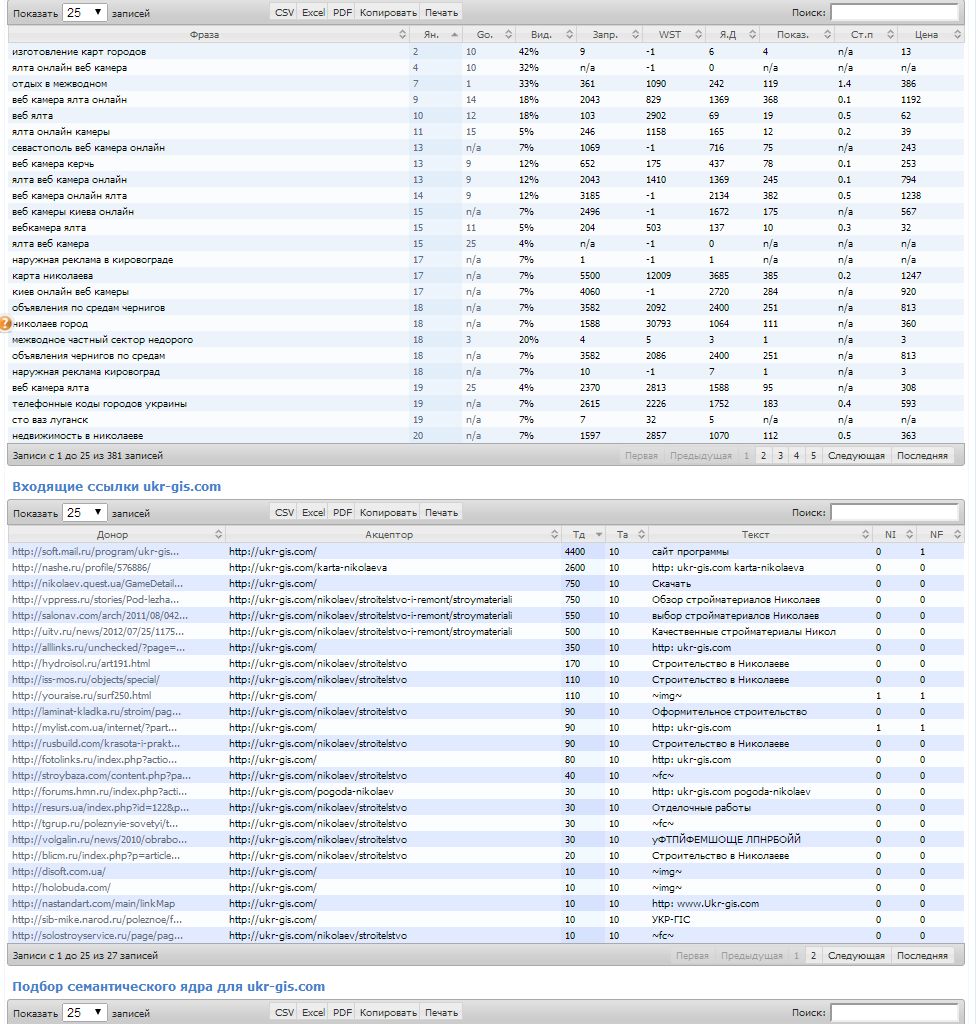Click PDF button in the incoming links table
The image size is (976, 1024).
pos(342,512)
